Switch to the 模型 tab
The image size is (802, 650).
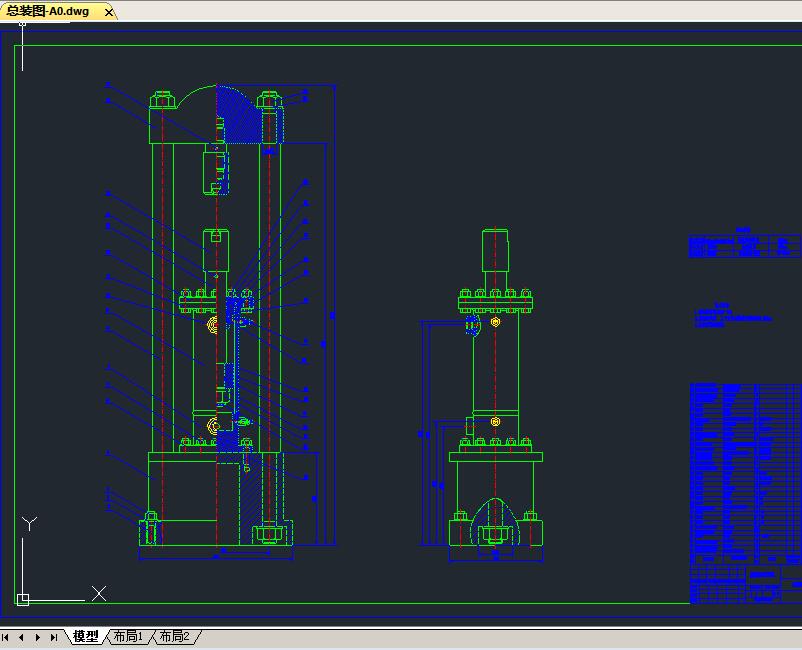tap(85, 637)
